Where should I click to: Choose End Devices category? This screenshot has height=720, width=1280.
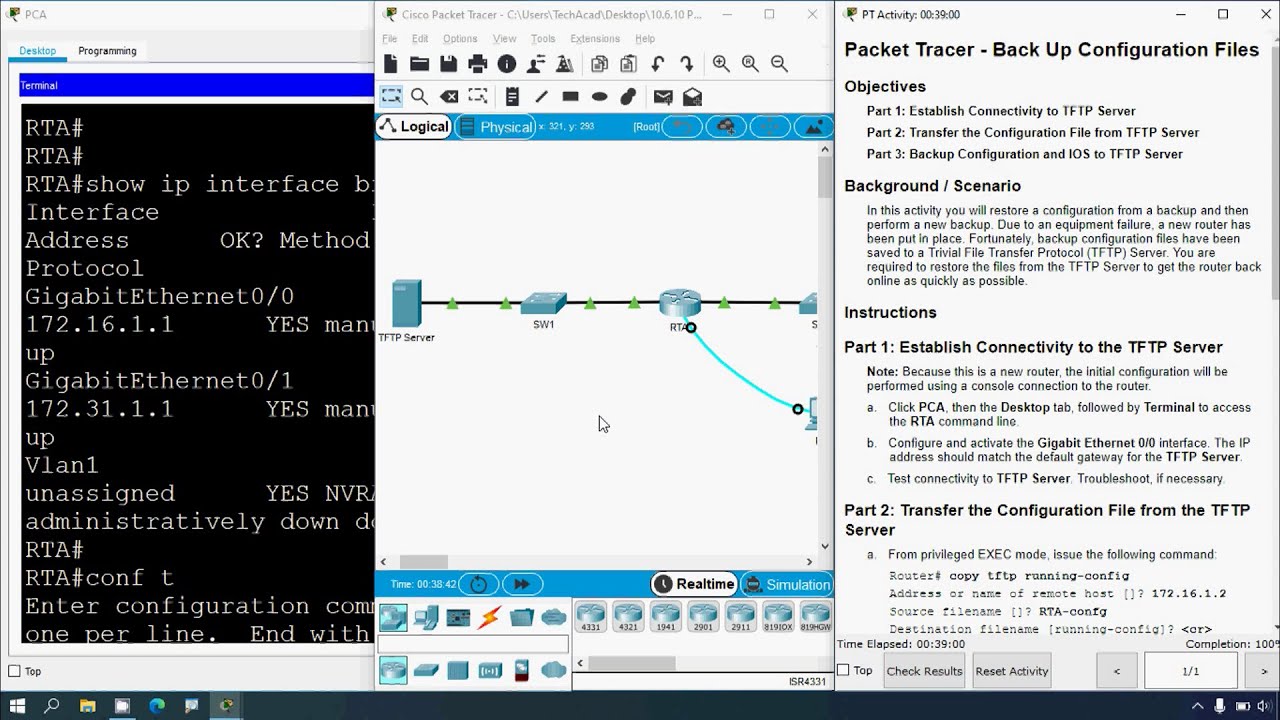click(x=426, y=618)
